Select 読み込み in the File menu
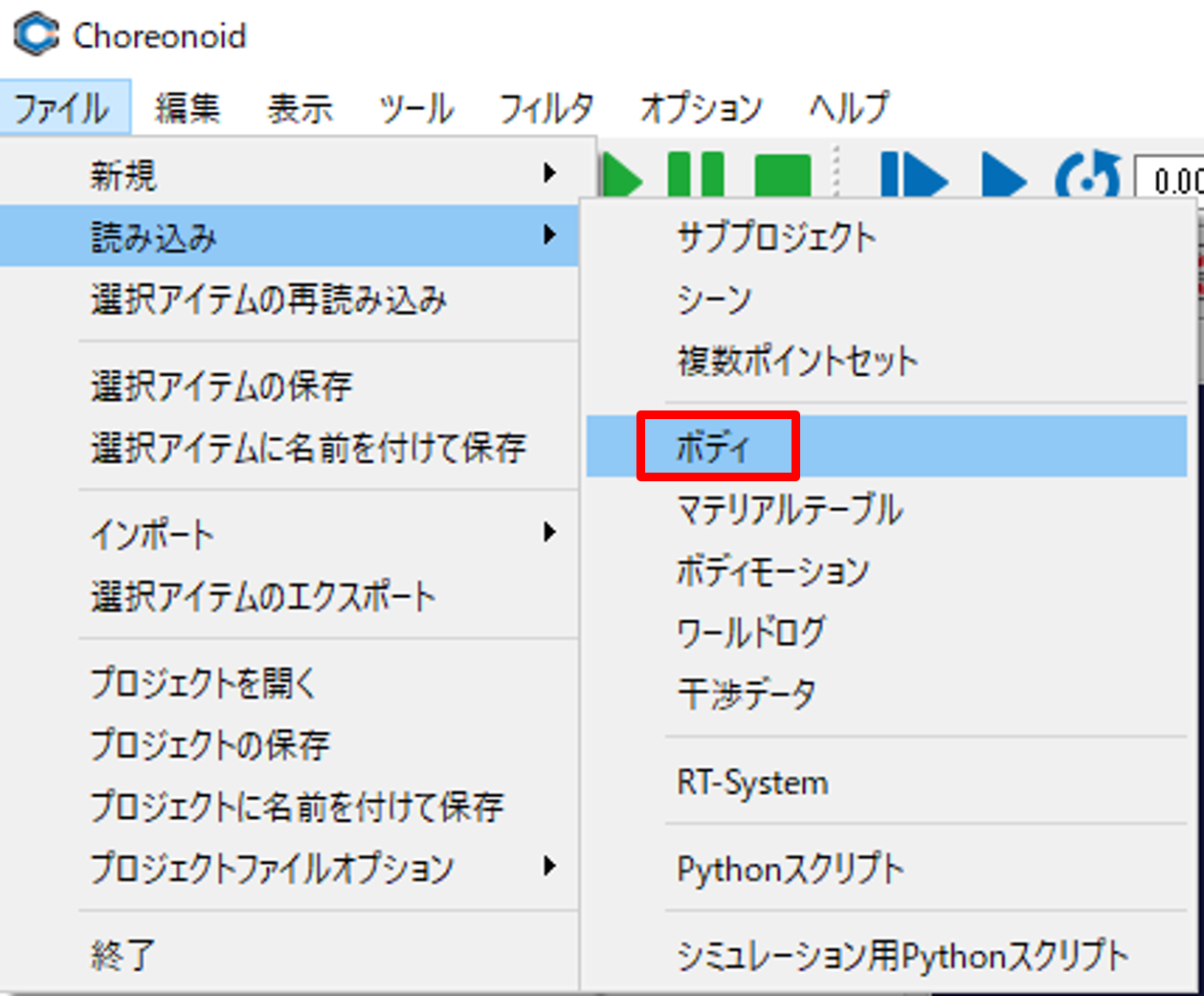 point(289,235)
